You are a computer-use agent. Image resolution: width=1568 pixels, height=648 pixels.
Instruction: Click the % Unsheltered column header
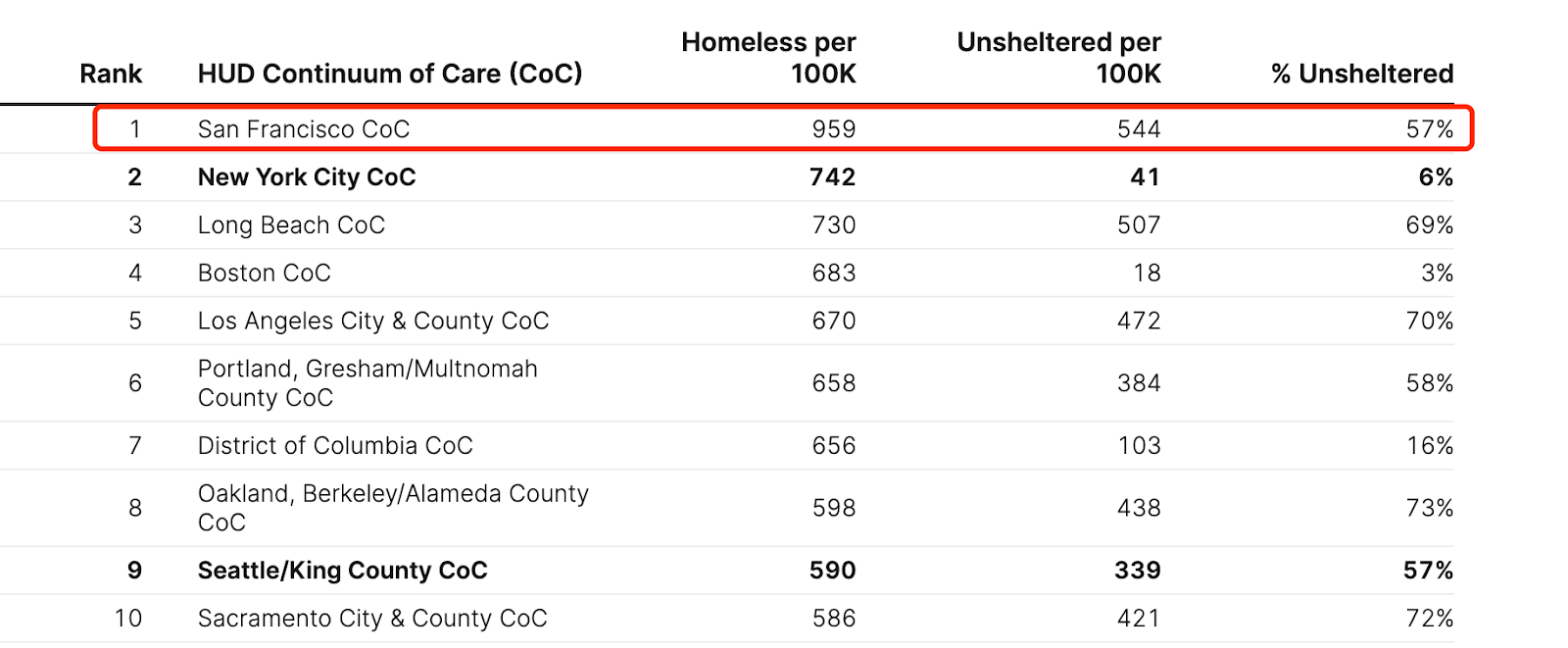1361,74
